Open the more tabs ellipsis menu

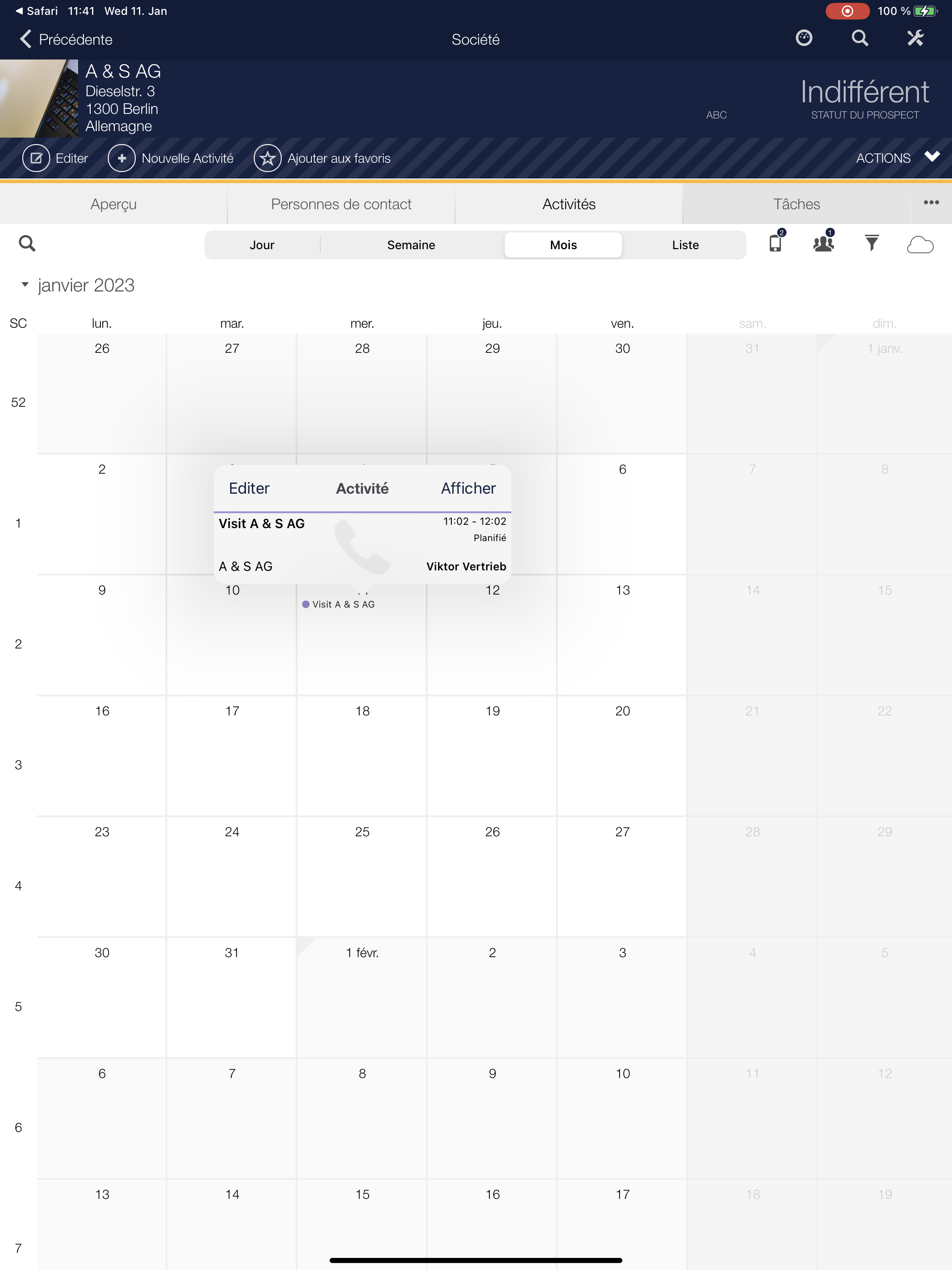pos(932,203)
